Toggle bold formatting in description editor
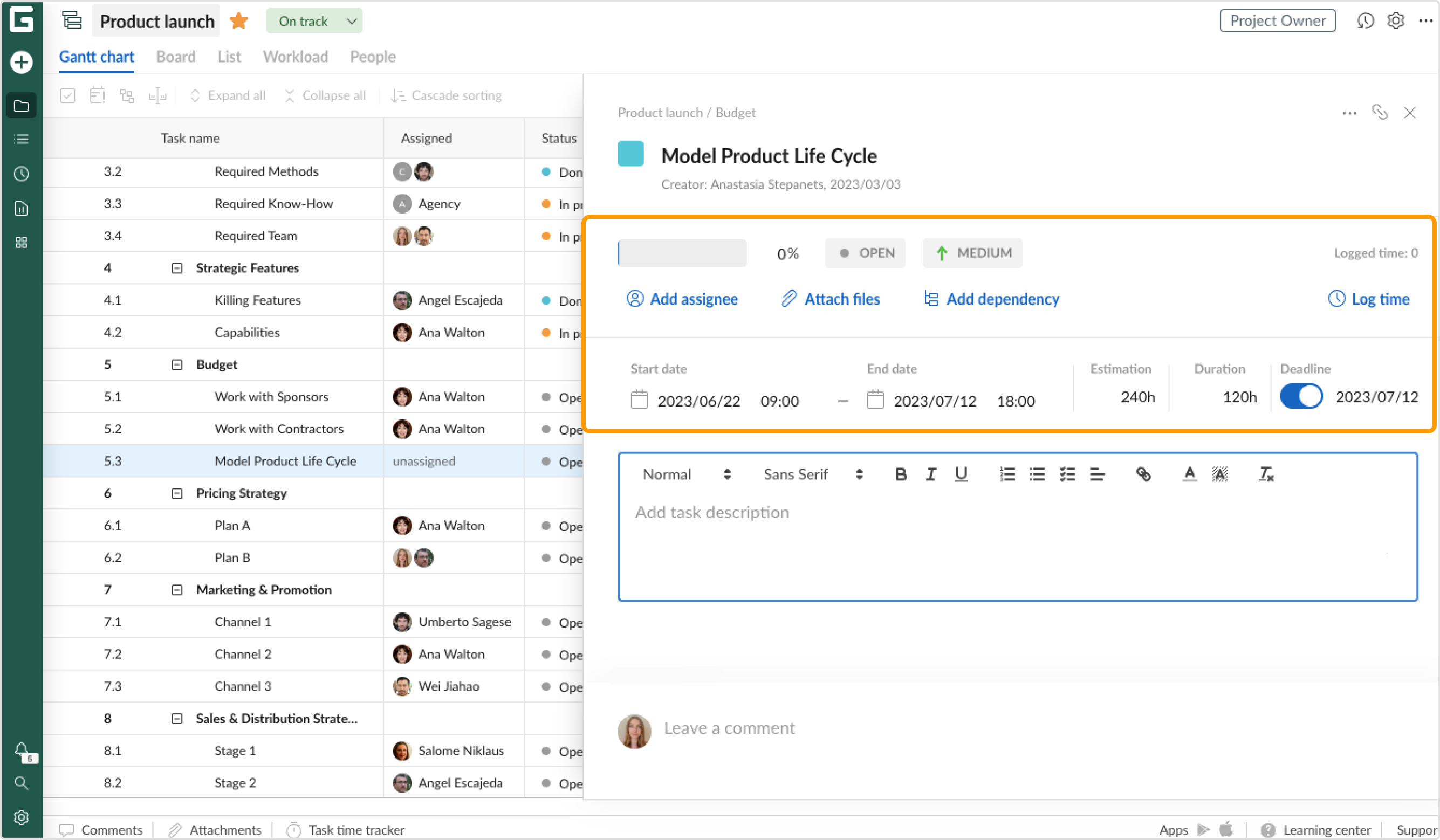This screenshot has width=1440, height=840. [x=901, y=474]
